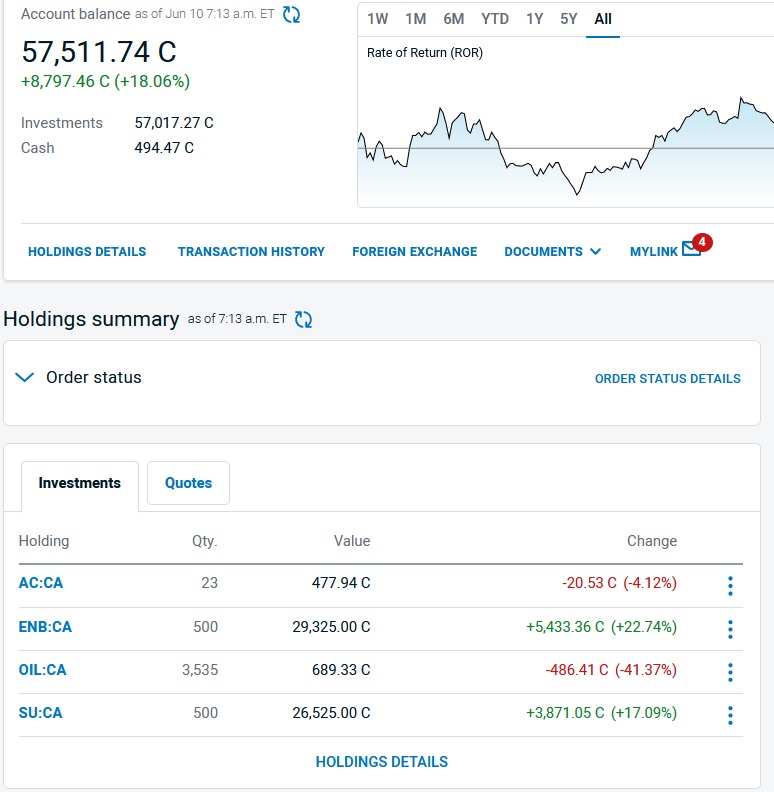Switch to the Quotes tab
Screen dimensions: 774x792
point(188,483)
